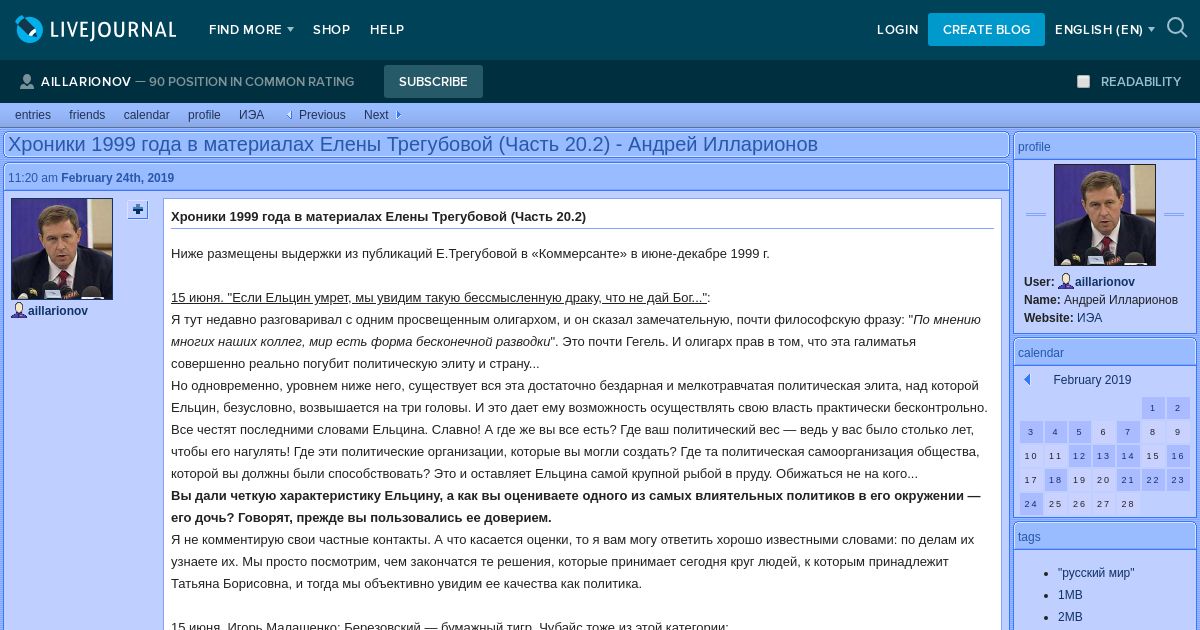Click the plus expand icon beside post
Screen dimensions: 1200x630
click(x=138, y=210)
